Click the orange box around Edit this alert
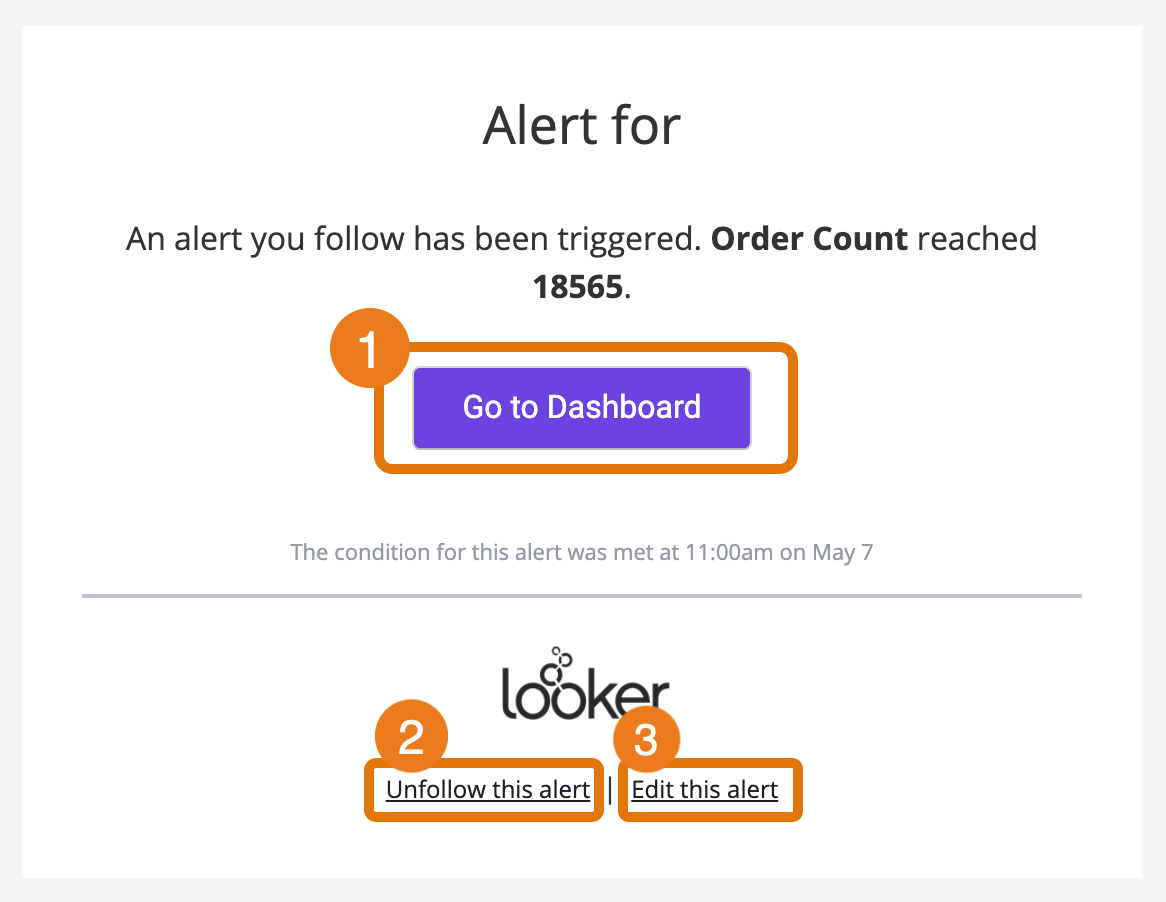 coord(709,818)
